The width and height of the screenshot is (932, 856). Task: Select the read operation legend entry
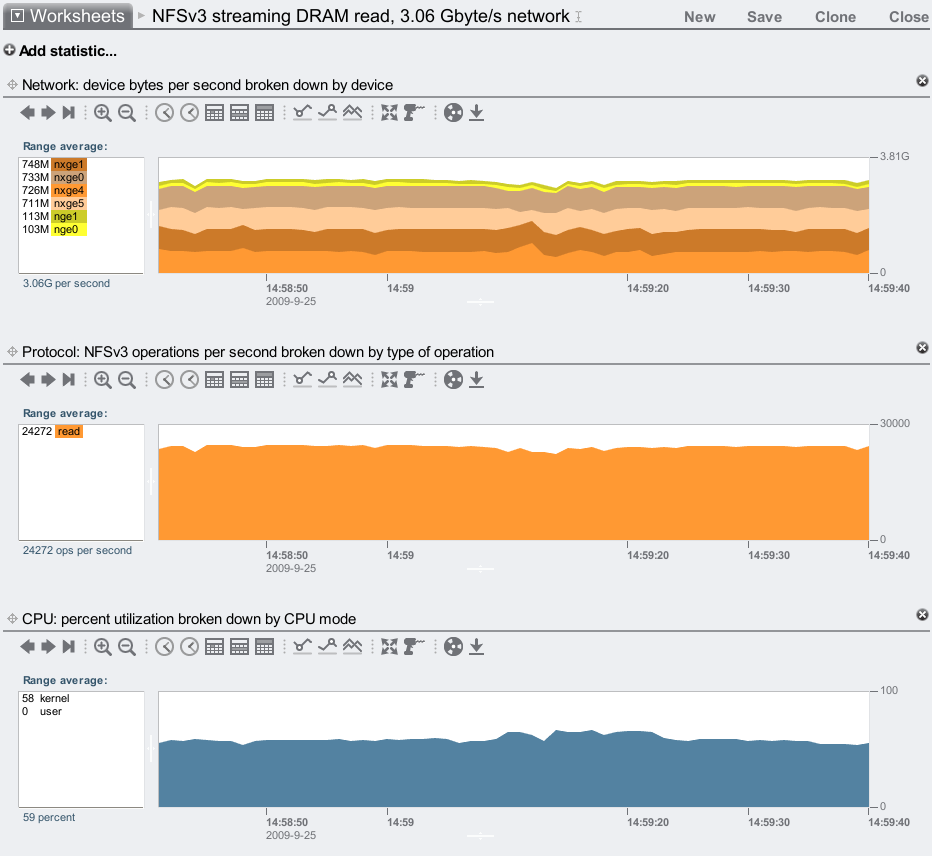point(68,431)
